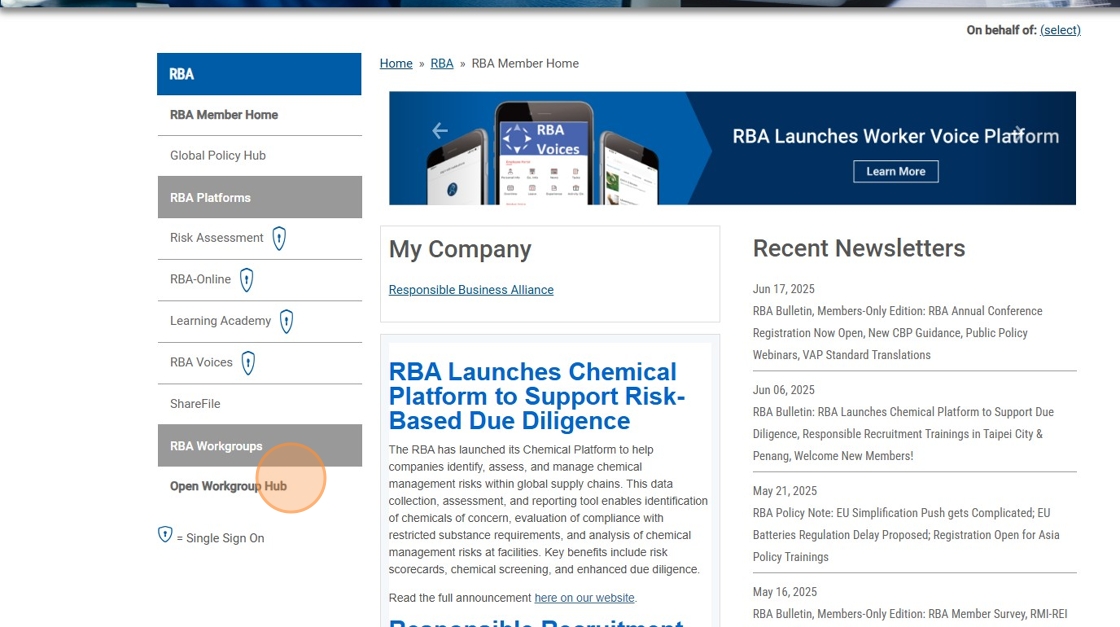Image resolution: width=1120 pixels, height=627 pixels.
Task: Open the Responsible Business Alliance company link
Action: point(471,290)
